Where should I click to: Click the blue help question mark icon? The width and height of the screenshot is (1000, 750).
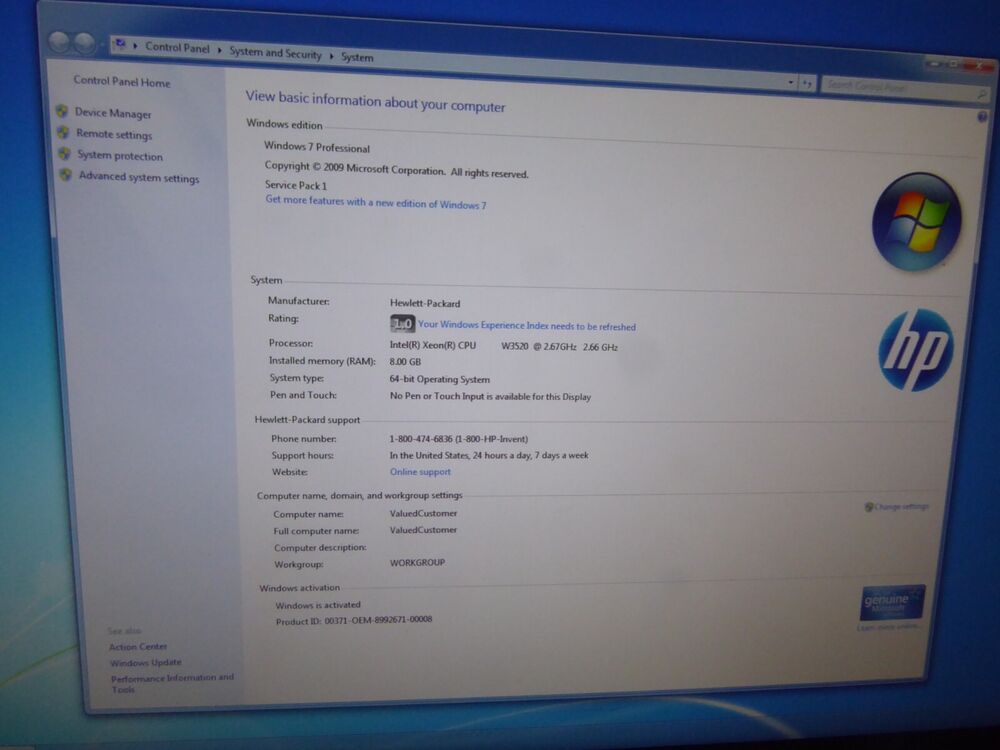[x=982, y=117]
